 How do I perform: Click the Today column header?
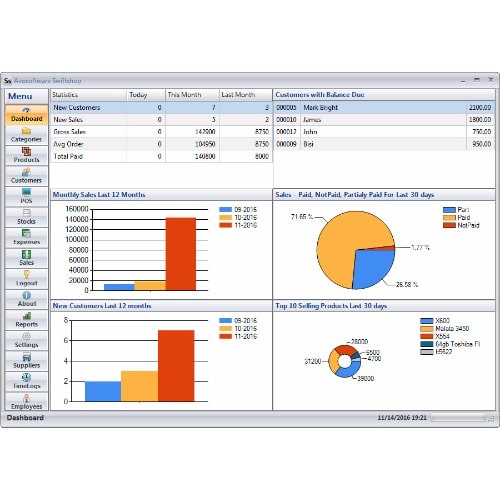click(146, 95)
